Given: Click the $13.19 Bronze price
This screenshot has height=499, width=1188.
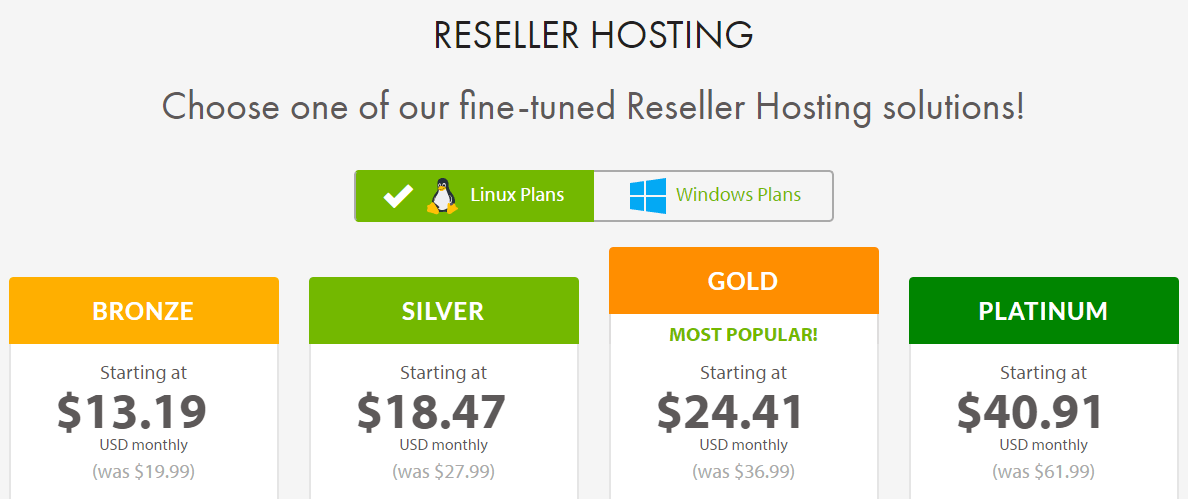Looking at the screenshot, I should point(132,411).
